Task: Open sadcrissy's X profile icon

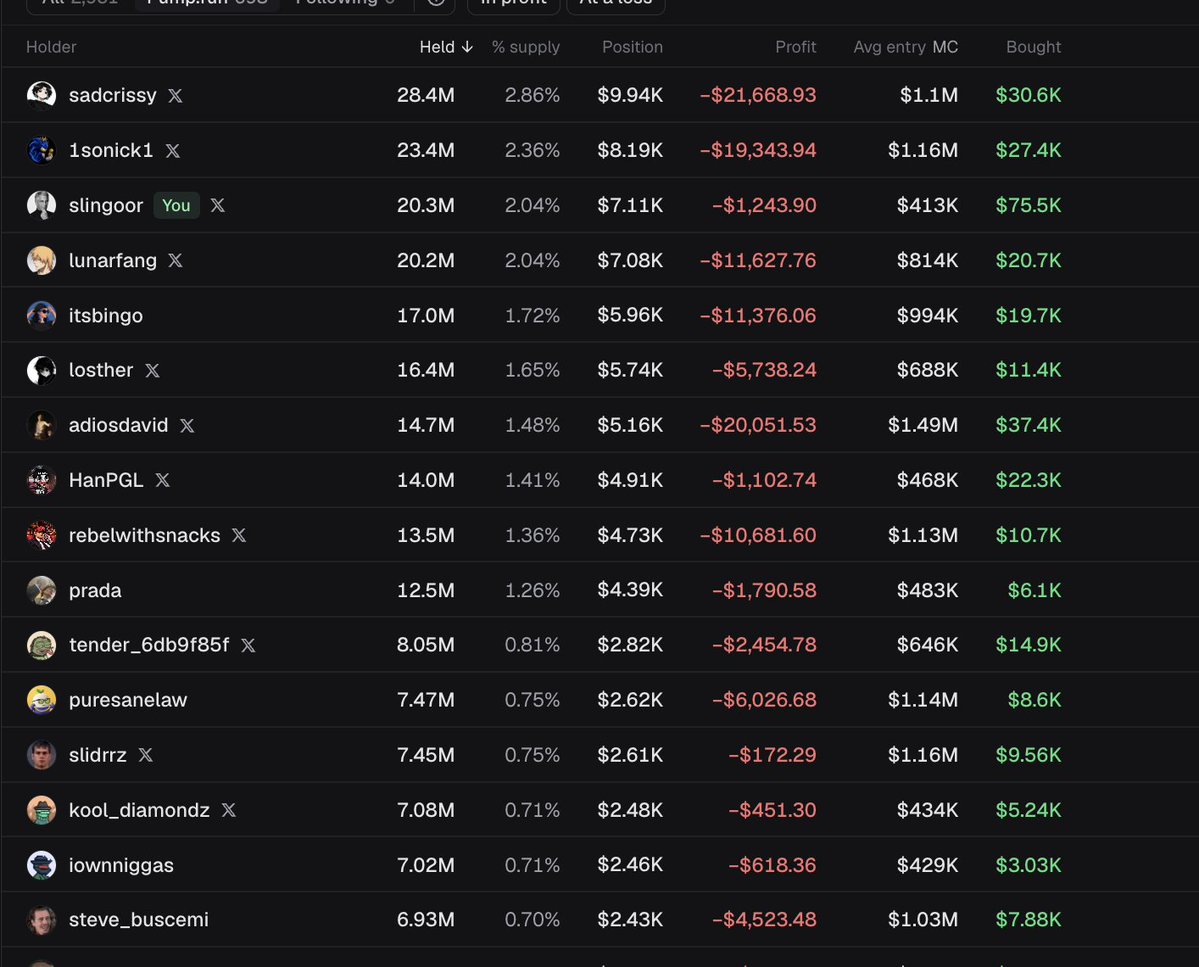Action: [x=175, y=96]
